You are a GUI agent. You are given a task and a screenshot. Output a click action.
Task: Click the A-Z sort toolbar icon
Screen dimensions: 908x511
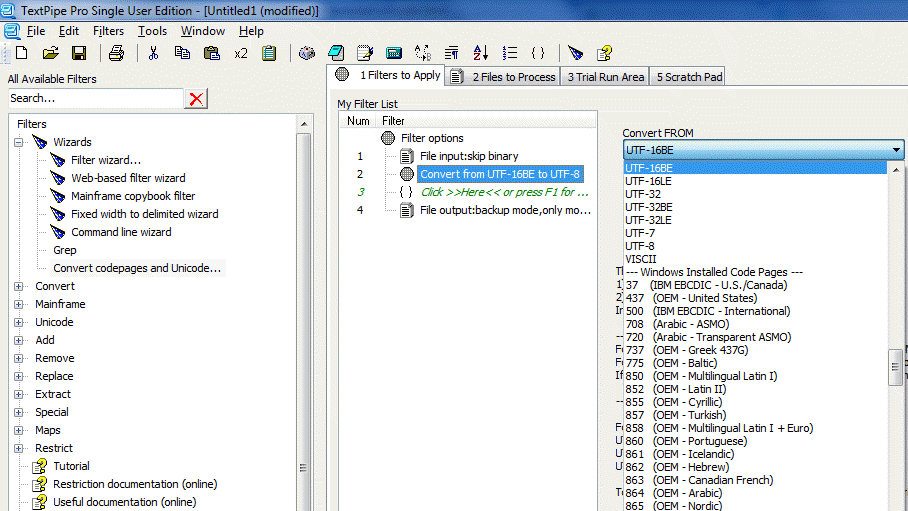tap(480, 53)
